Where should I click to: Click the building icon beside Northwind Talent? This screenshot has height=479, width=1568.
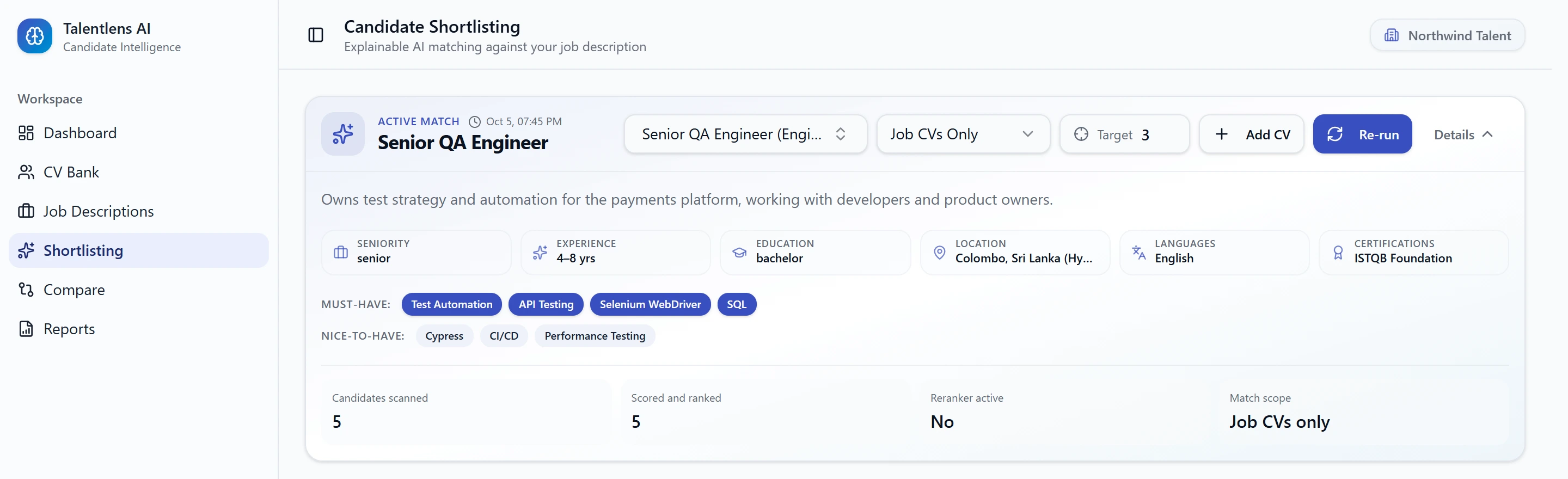coord(1392,35)
